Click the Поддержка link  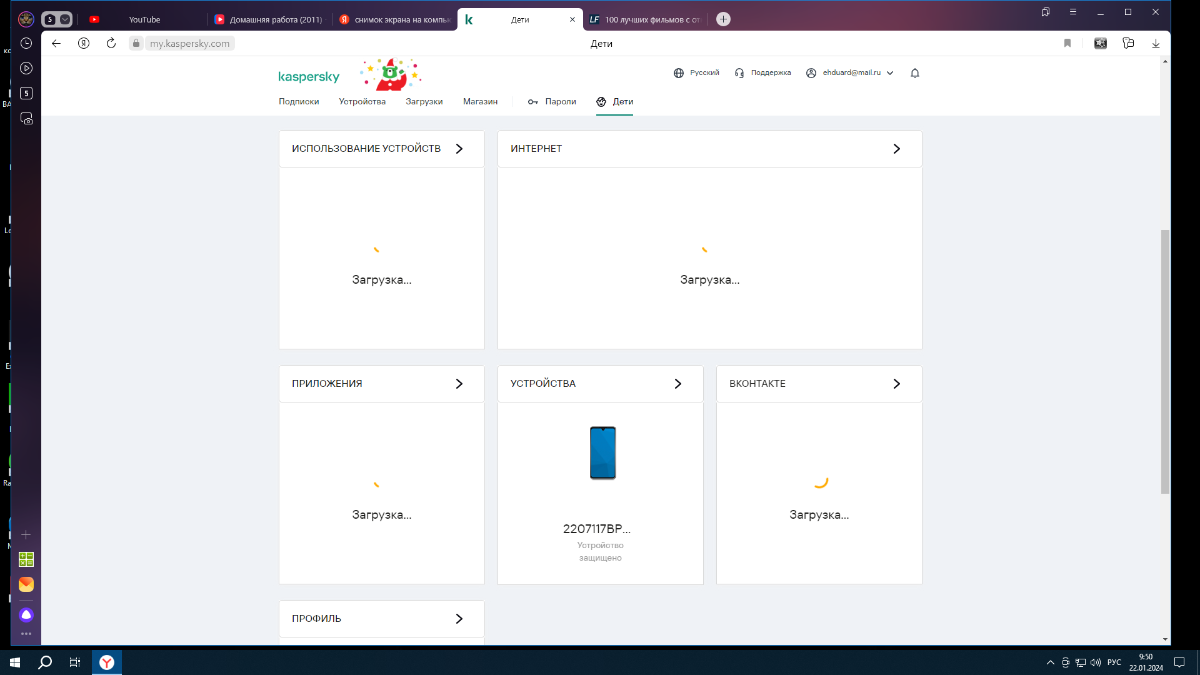[771, 73]
